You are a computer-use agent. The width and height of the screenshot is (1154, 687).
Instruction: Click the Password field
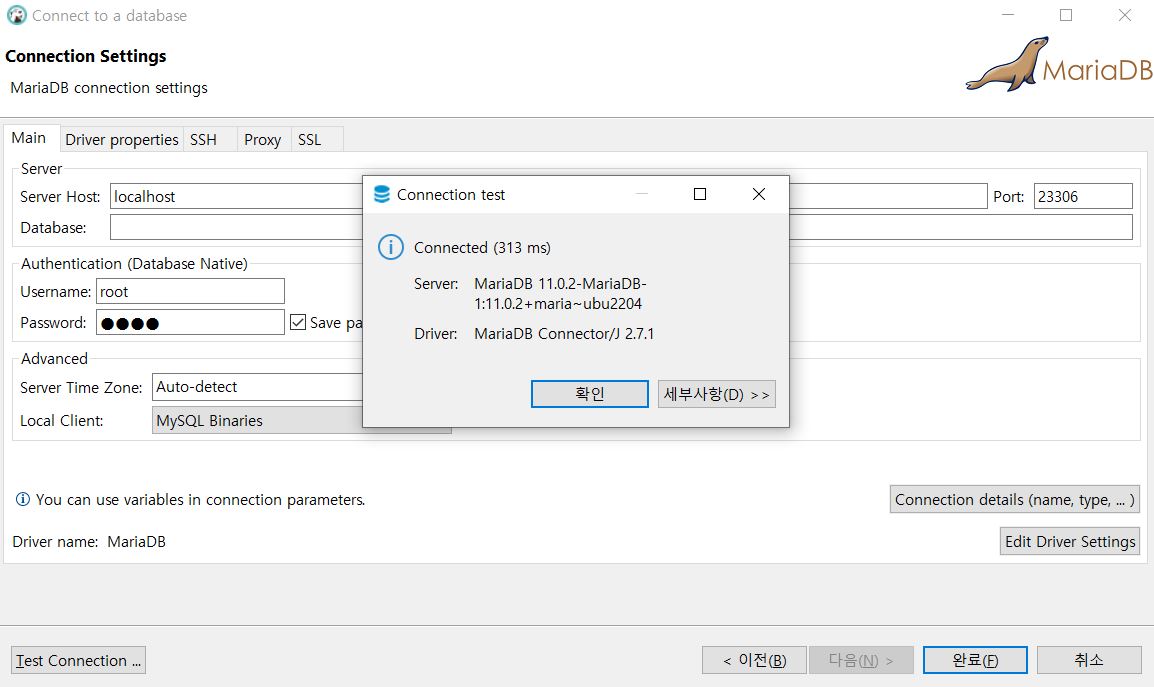(190, 322)
